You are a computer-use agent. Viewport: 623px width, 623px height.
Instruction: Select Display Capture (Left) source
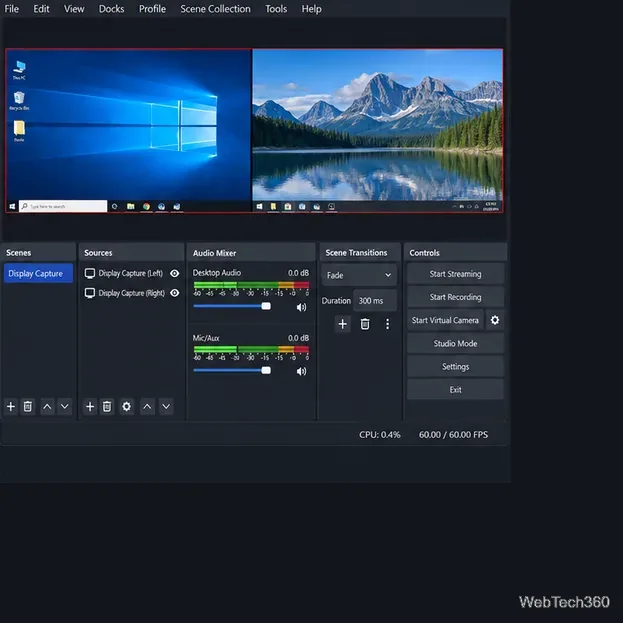pyautogui.click(x=131, y=273)
